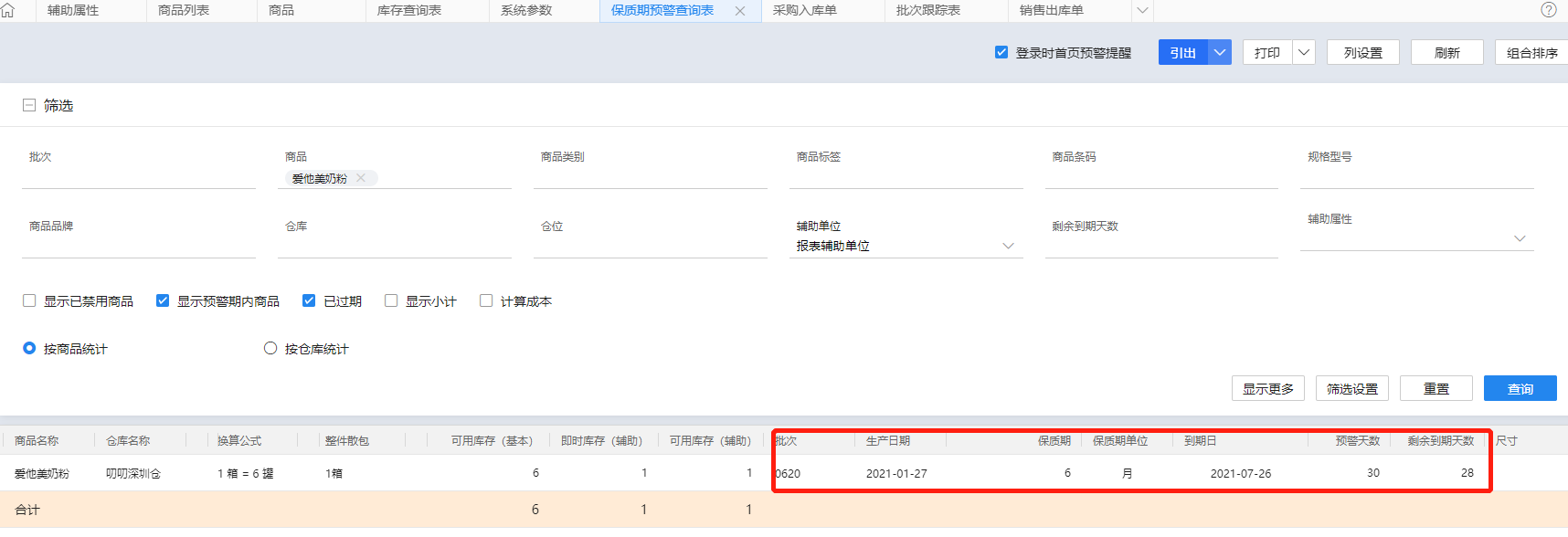Screen dimensions: 1568x537
Task: Open the help question mark icon
Action: point(1548,10)
